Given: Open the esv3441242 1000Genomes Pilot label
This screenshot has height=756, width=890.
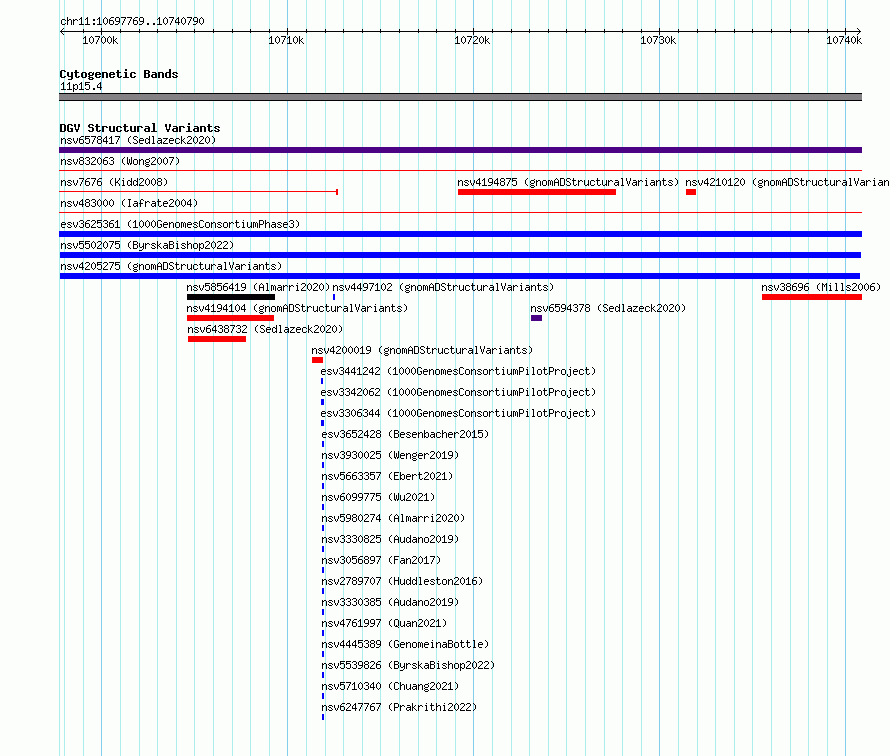Looking at the screenshot, I should click(458, 371).
